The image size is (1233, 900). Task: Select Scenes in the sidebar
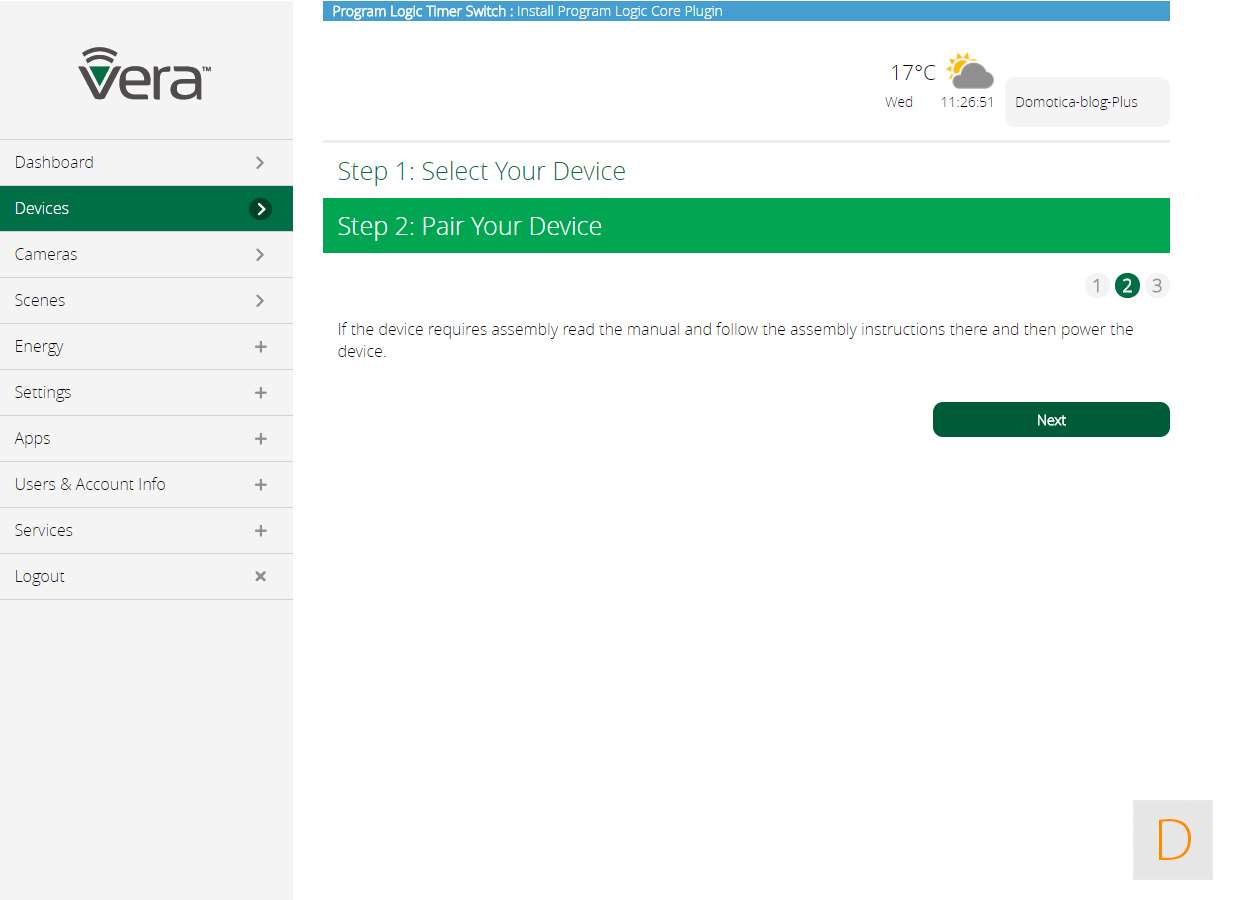coord(40,301)
